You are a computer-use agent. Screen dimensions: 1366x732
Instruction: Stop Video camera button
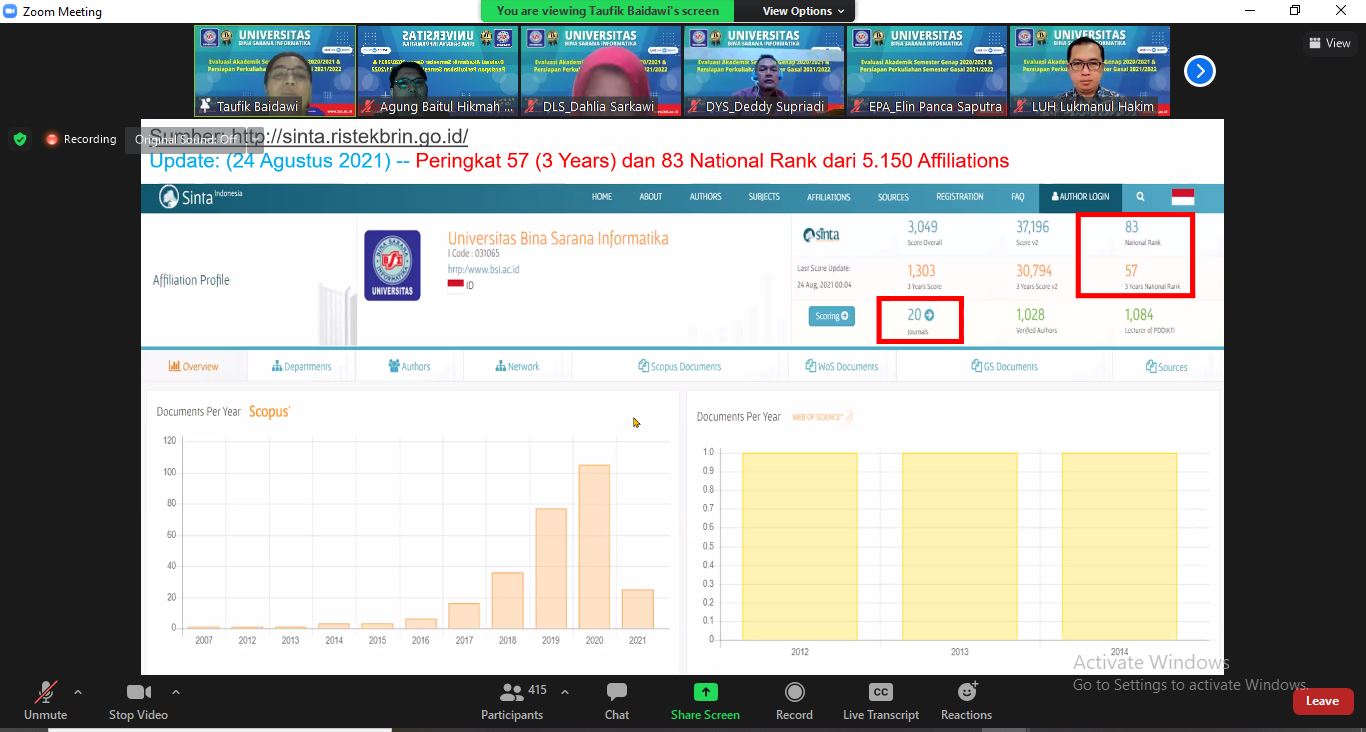coord(138,700)
